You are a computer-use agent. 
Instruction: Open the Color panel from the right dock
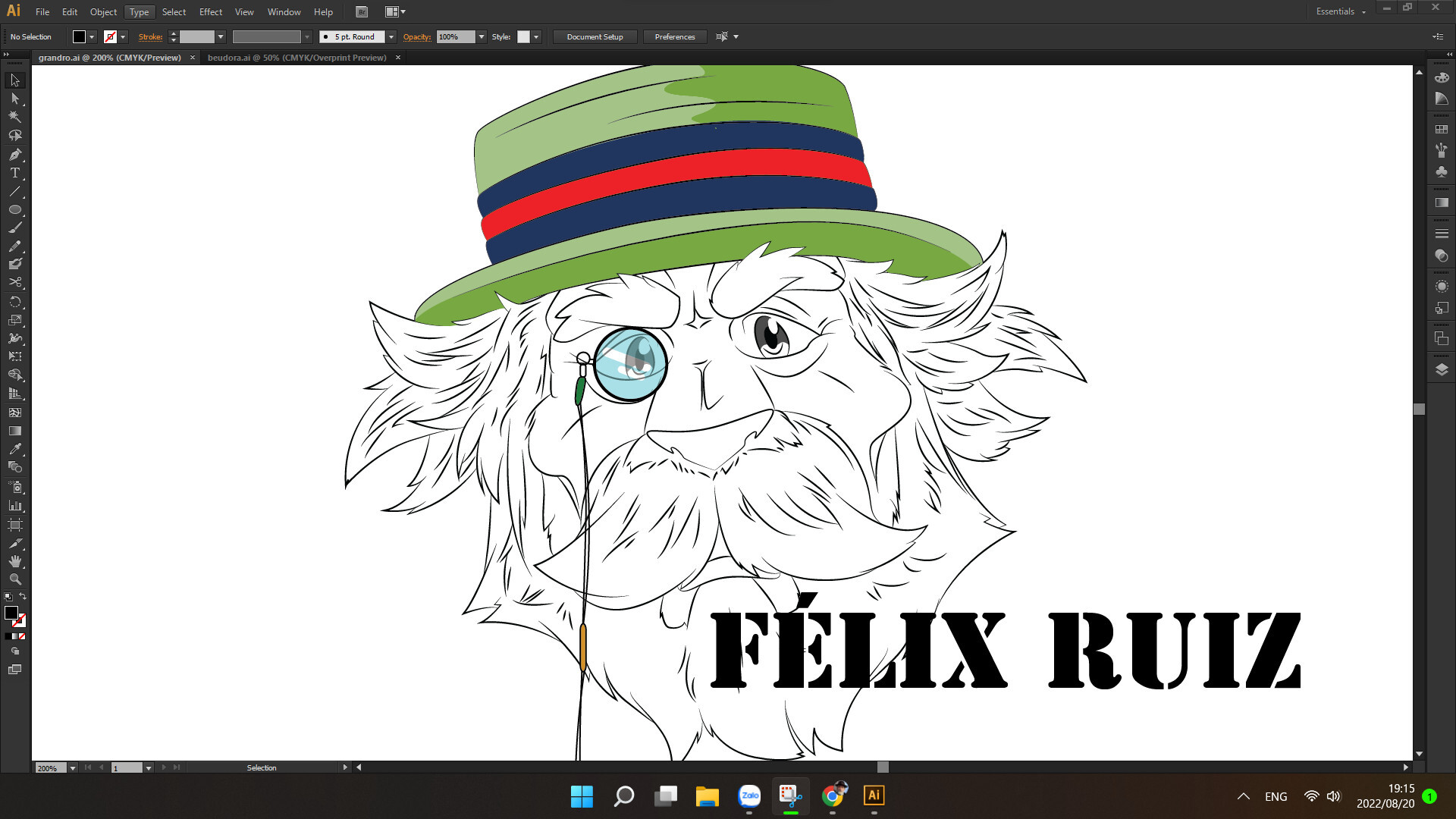click(1442, 78)
